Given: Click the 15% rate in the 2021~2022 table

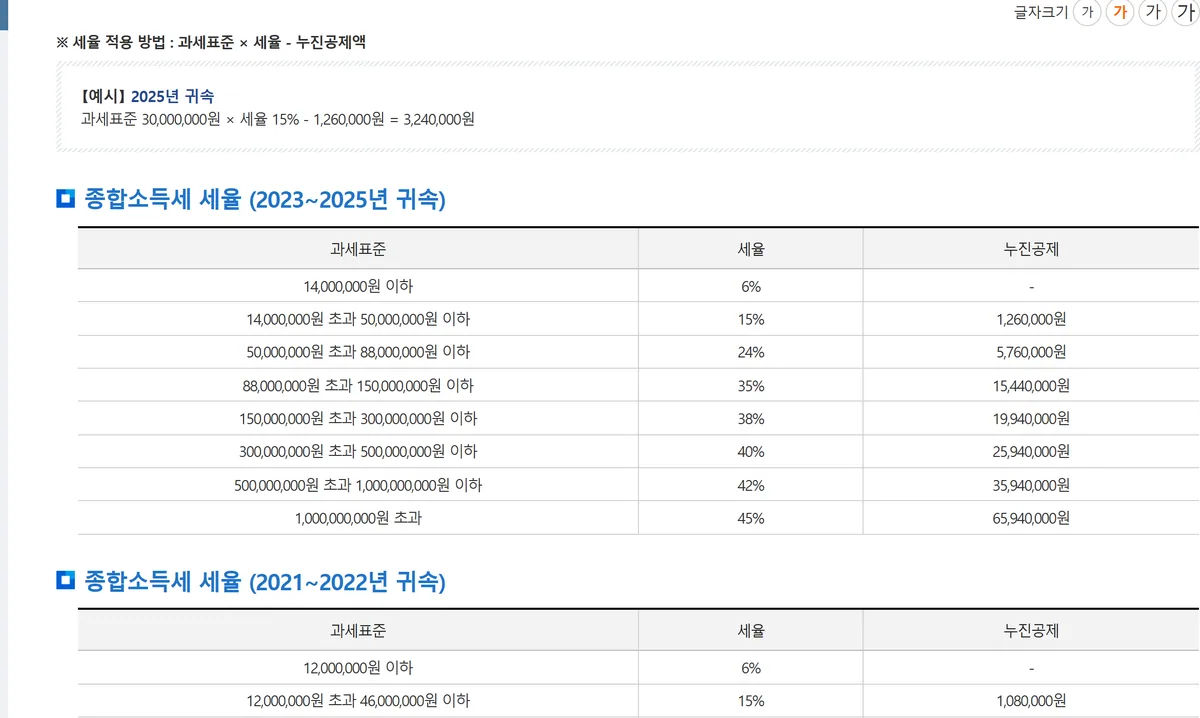Looking at the screenshot, I should [x=751, y=701].
